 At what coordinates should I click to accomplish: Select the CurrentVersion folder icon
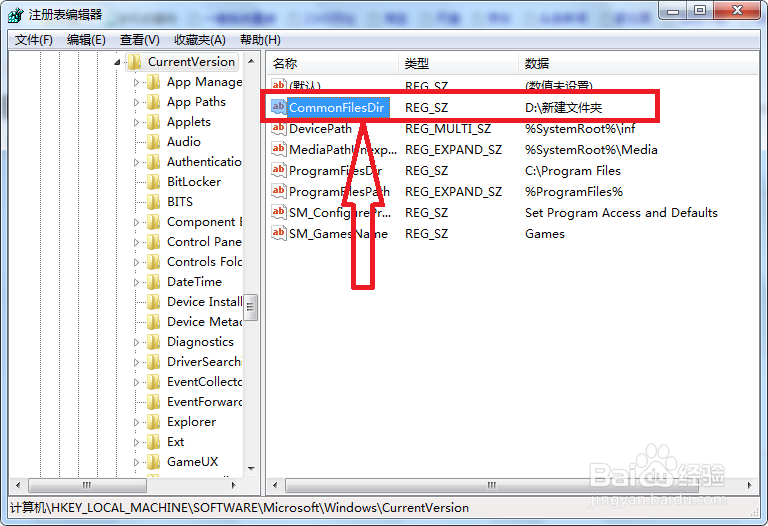tap(135, 62)
